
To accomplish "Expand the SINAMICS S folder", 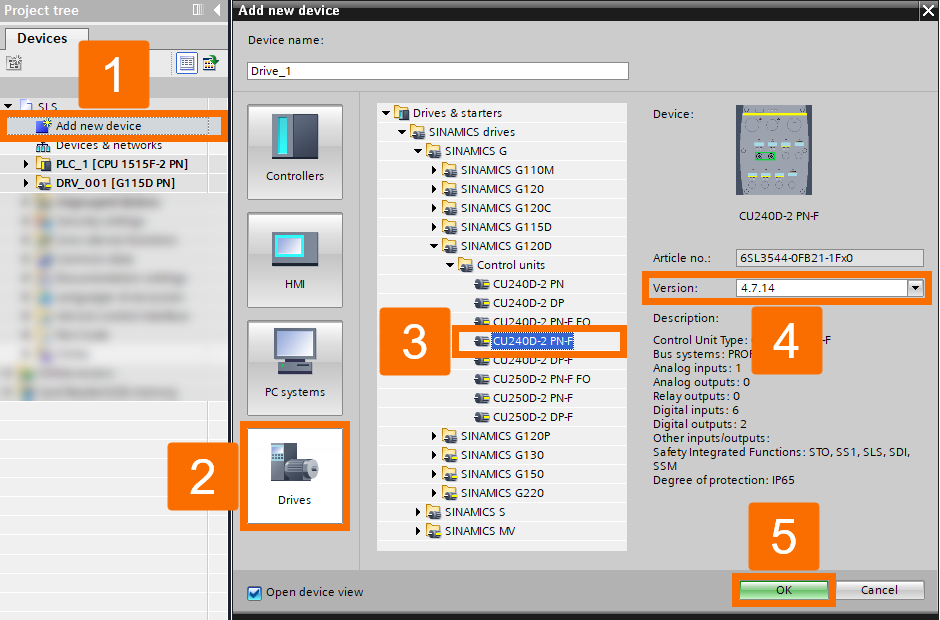I will click(x=418, y=512).
